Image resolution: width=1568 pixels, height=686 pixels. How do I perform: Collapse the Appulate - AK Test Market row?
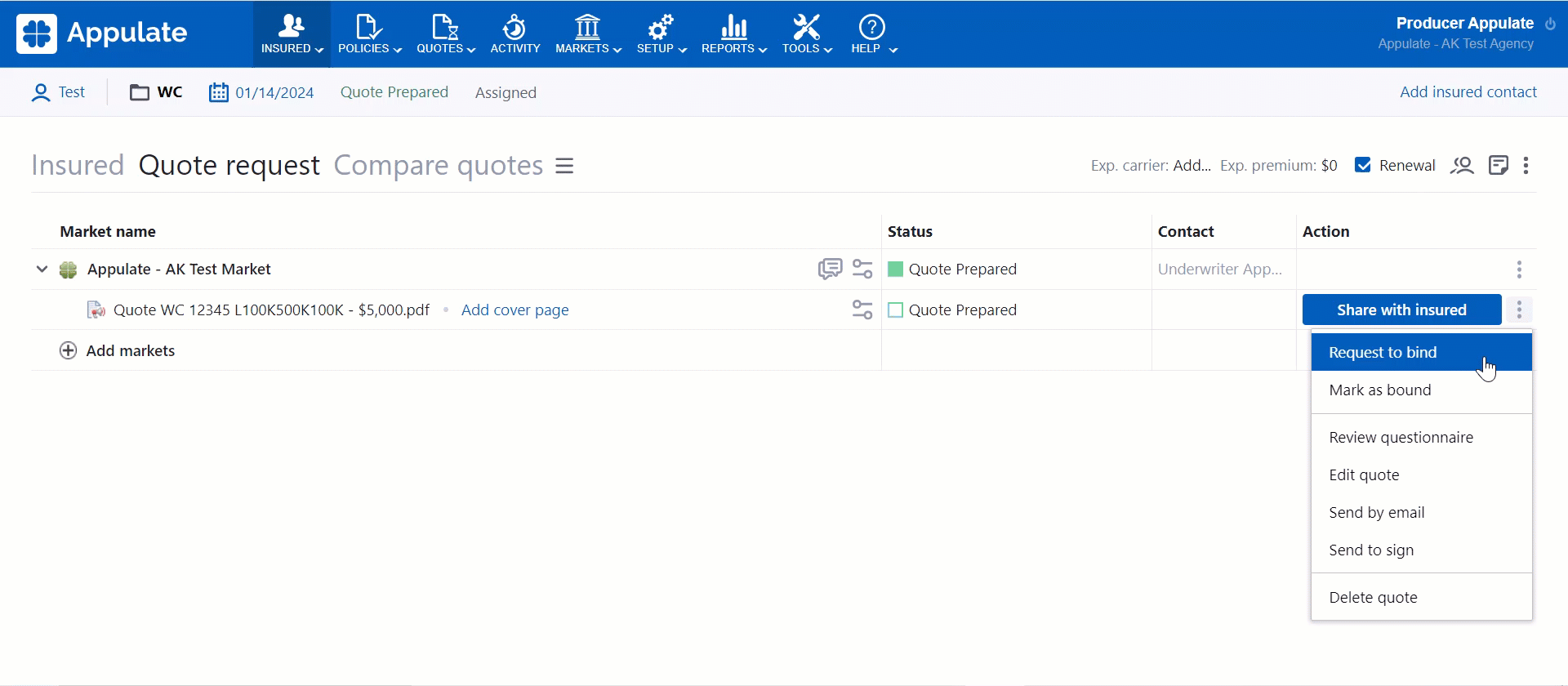click(42, 269)
